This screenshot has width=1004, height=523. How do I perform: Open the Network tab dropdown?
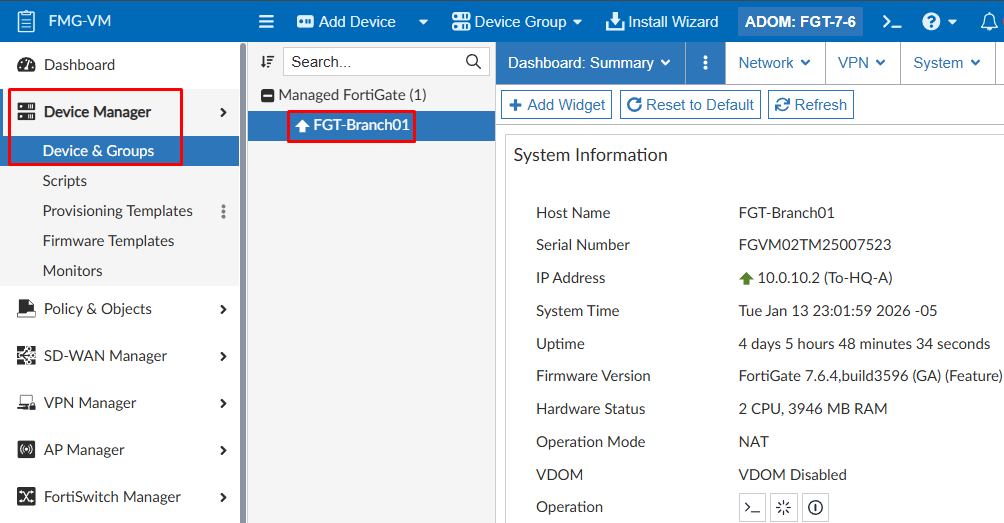tap(775, 63)
